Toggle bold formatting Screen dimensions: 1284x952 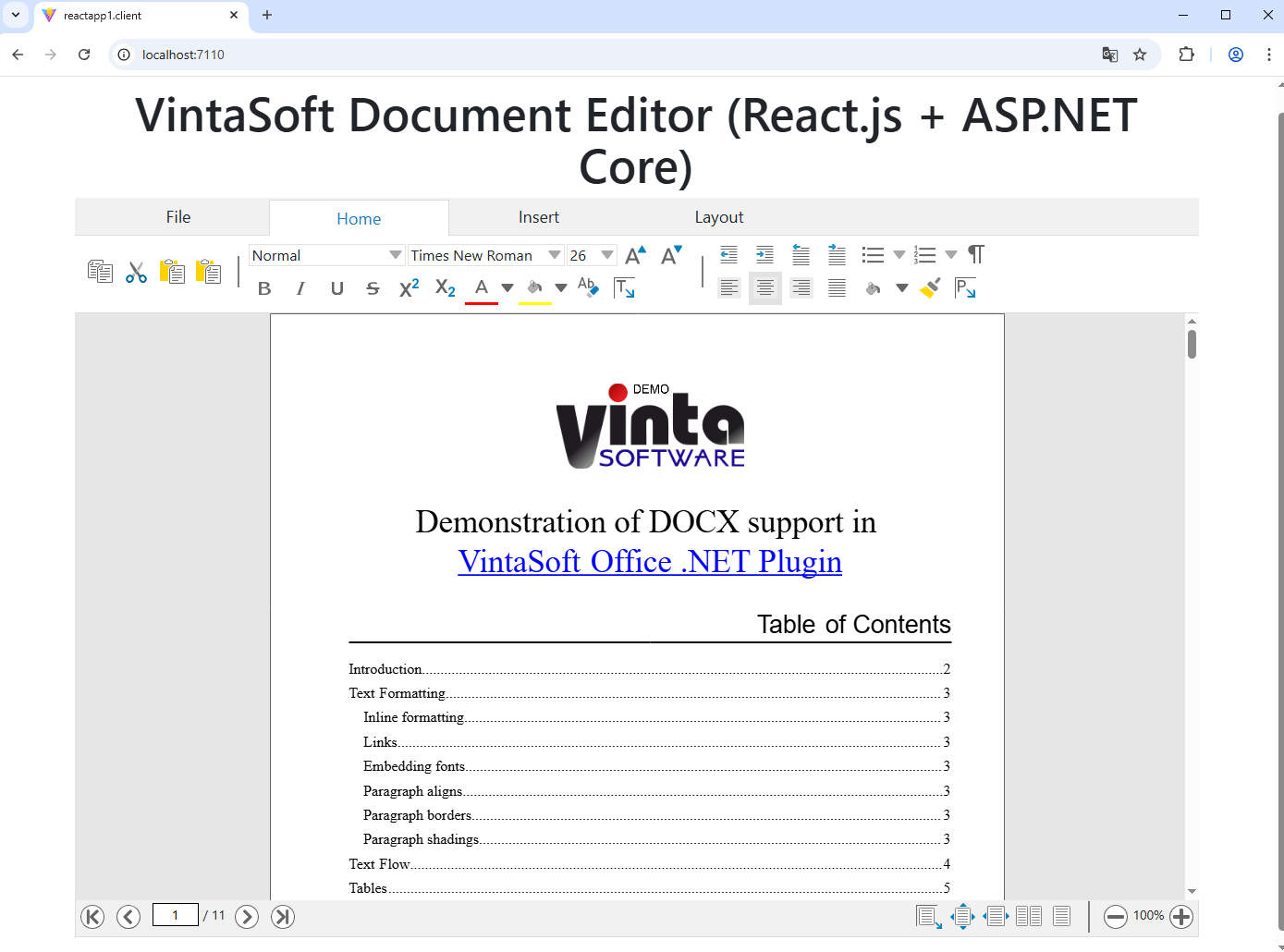click(264, 288)
